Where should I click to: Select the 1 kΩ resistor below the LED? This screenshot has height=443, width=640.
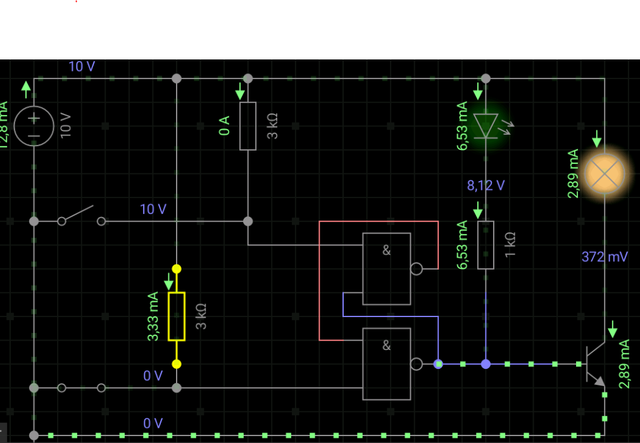(x=486, y=245)
